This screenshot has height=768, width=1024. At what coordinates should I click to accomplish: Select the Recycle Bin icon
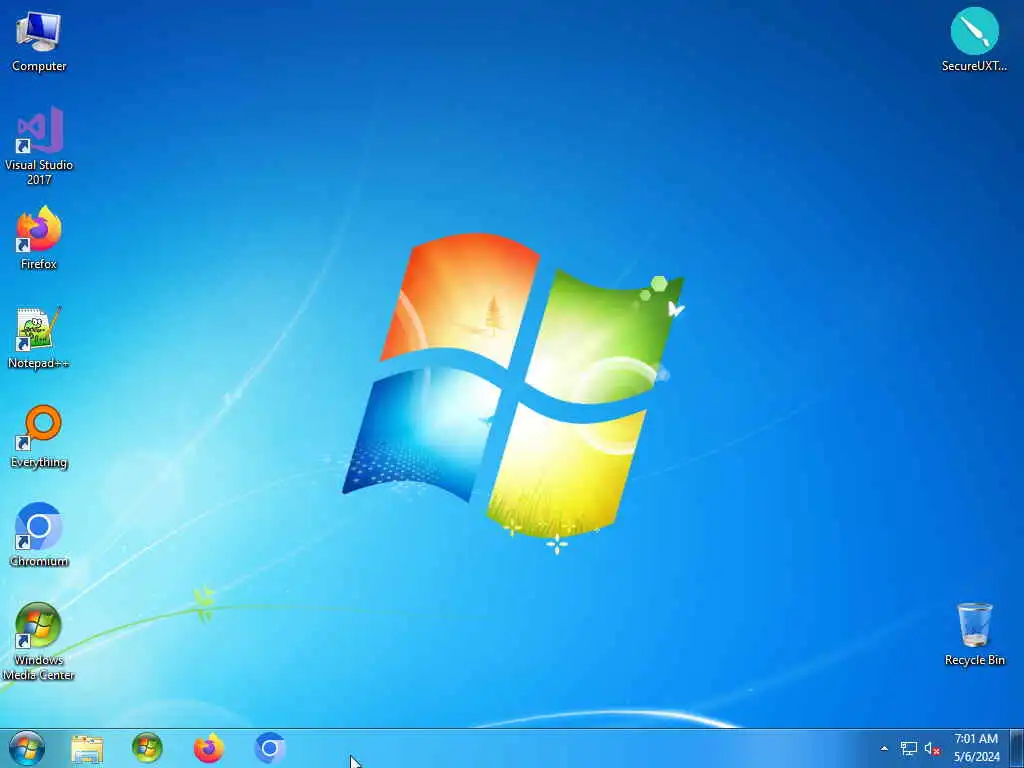974,634
